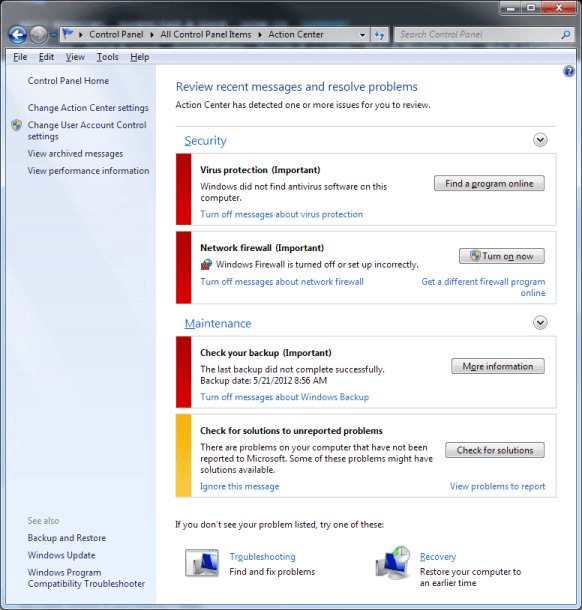The height and width of the screenshot is (610, 582).
Task: Select the Virus protection (Important) title
Action: pos(260,170)
